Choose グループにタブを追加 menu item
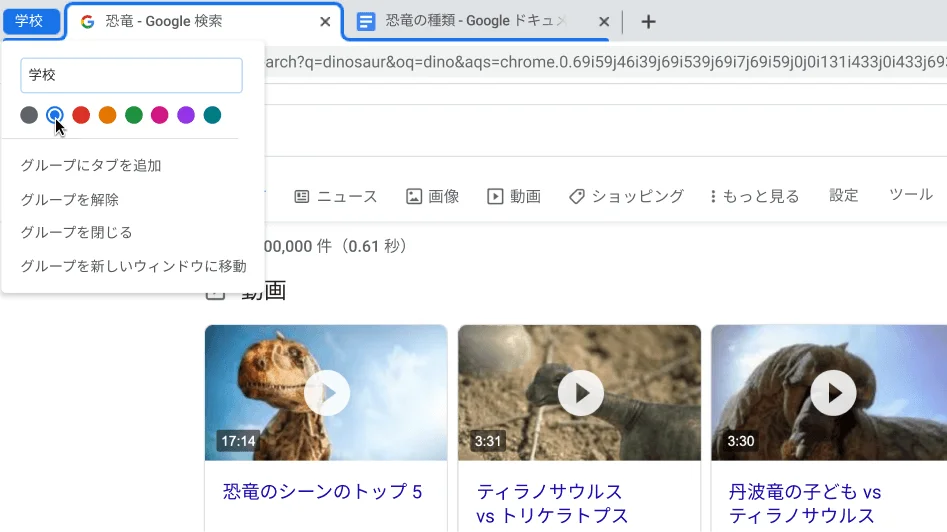Viewport: 947px width, 532px height. 91,166
